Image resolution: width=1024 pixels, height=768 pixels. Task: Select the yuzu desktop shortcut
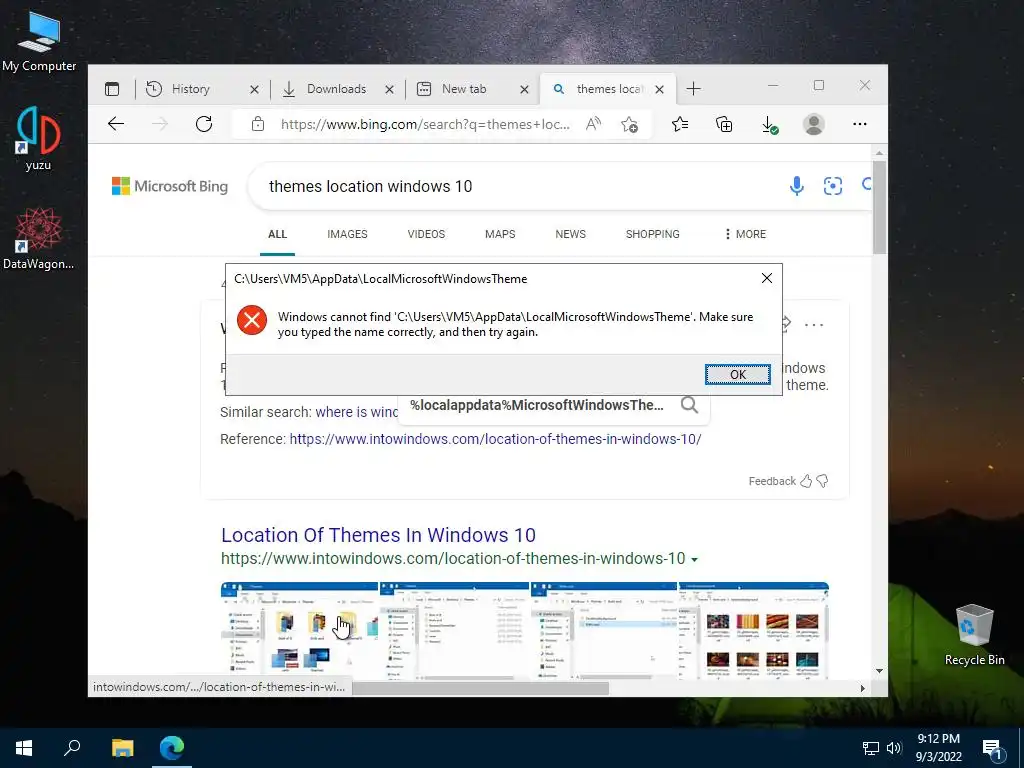click(38, 138)
